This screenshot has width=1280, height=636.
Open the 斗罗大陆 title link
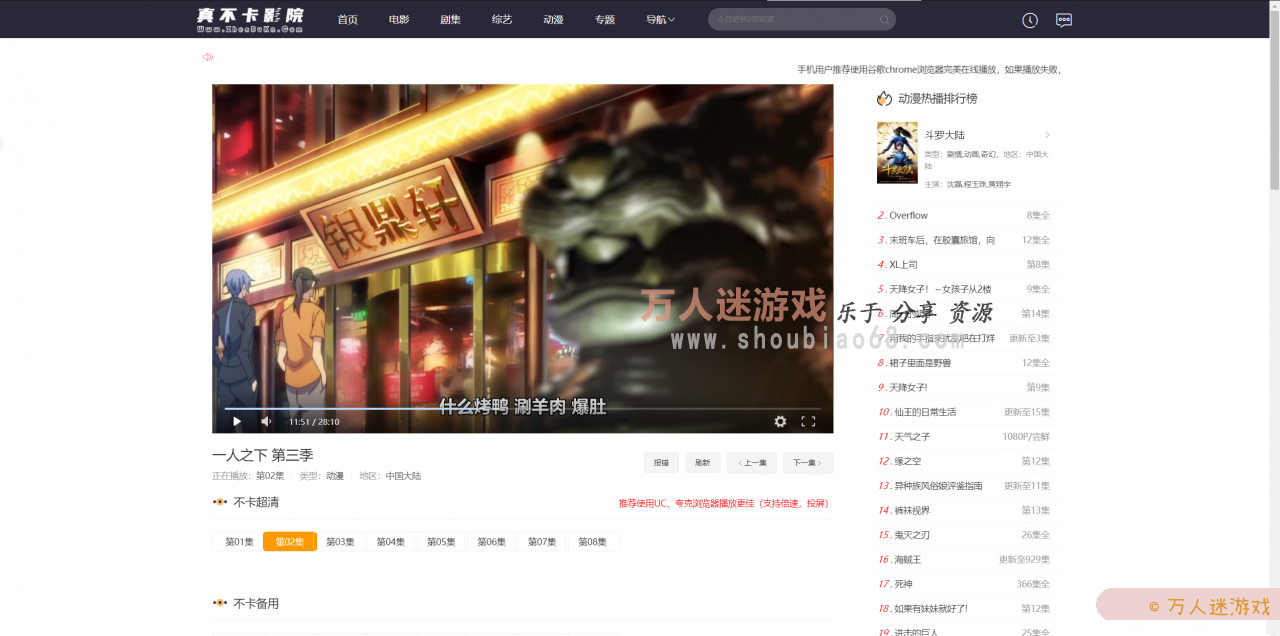click(x=944, y=134)
